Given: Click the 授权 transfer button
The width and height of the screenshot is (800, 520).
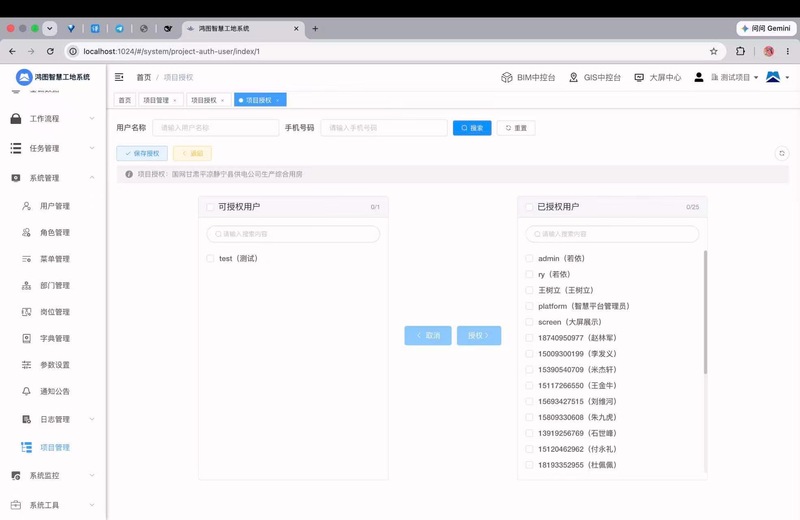Looking at the screenshot, I should [x=479, y=335].
